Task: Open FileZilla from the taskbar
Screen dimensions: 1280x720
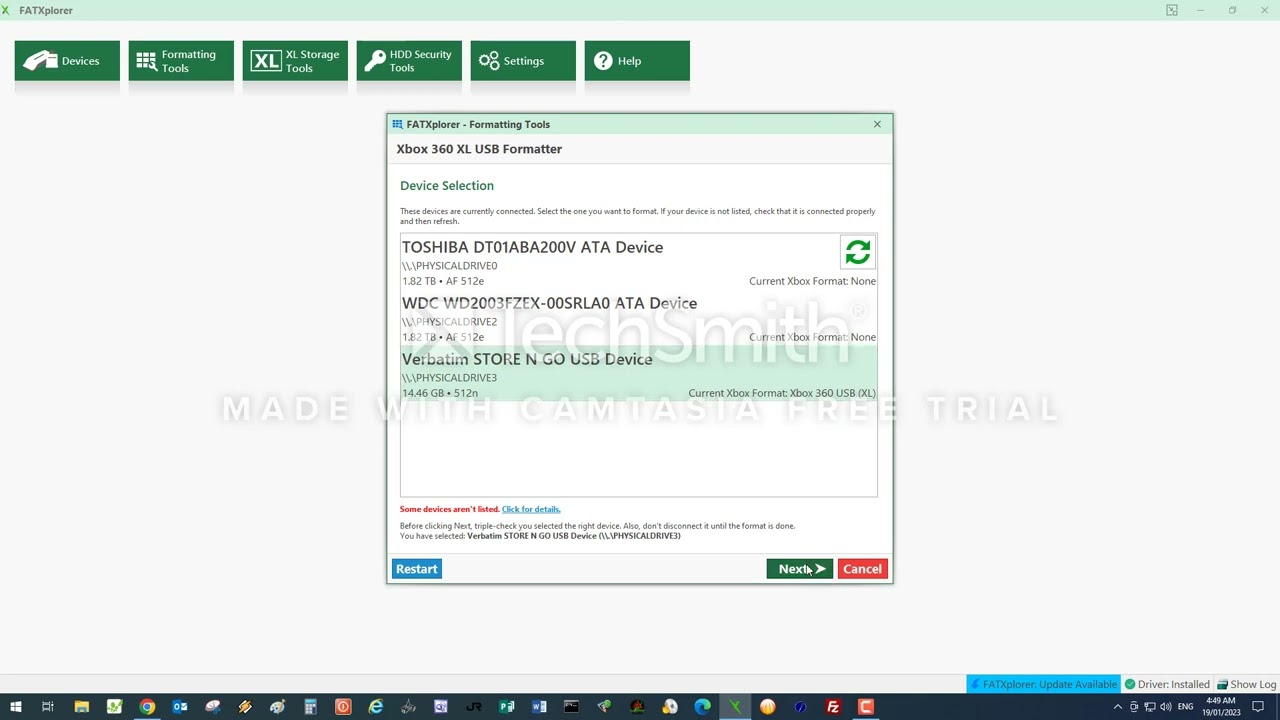Action: [x=833, y=707]
